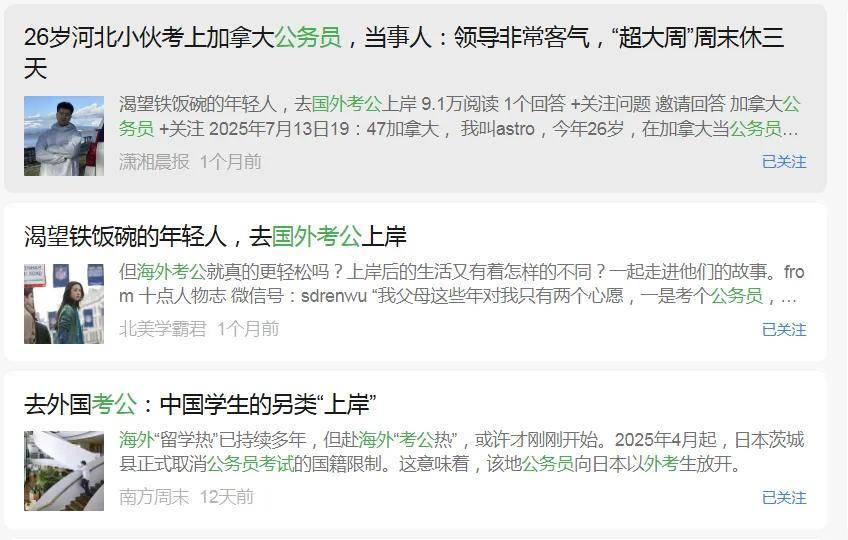
Task: Click the 1个月前 timestamp beside 潇湘晨报
Action: tap(231, 162)
